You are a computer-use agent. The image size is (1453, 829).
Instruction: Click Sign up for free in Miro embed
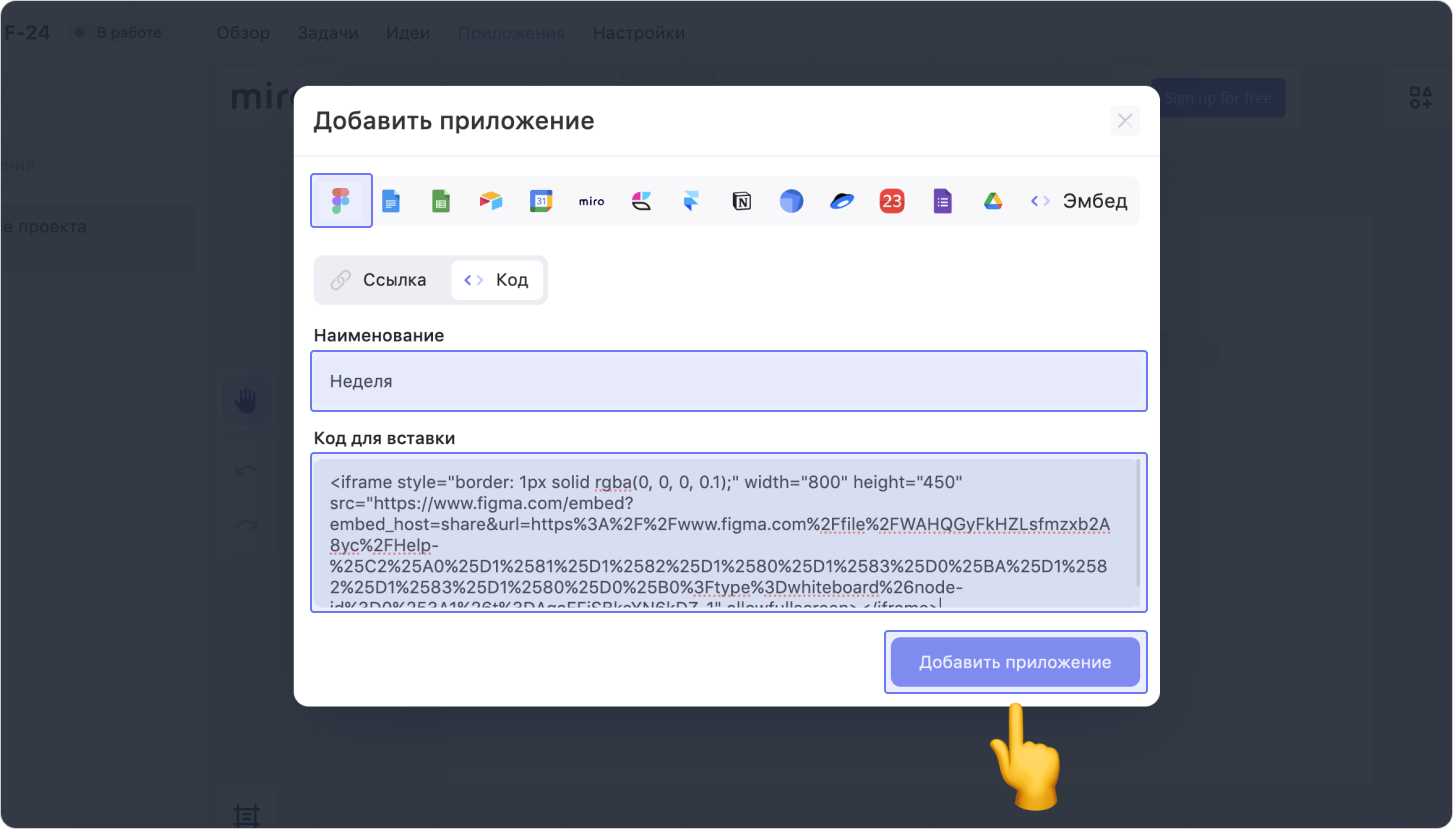click(1218, 98)
